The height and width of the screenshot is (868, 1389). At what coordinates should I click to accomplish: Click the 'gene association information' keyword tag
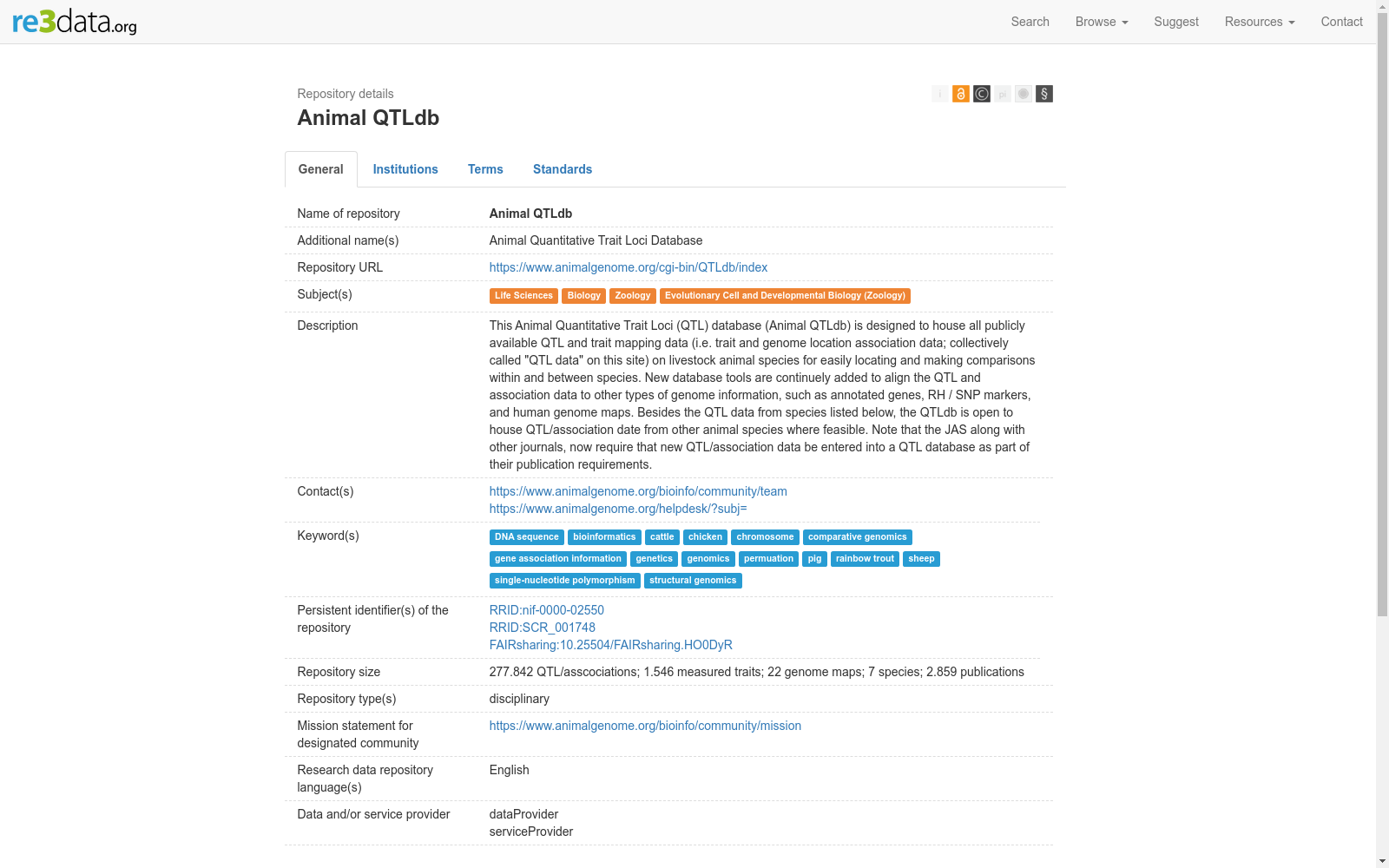pos(558,559)
